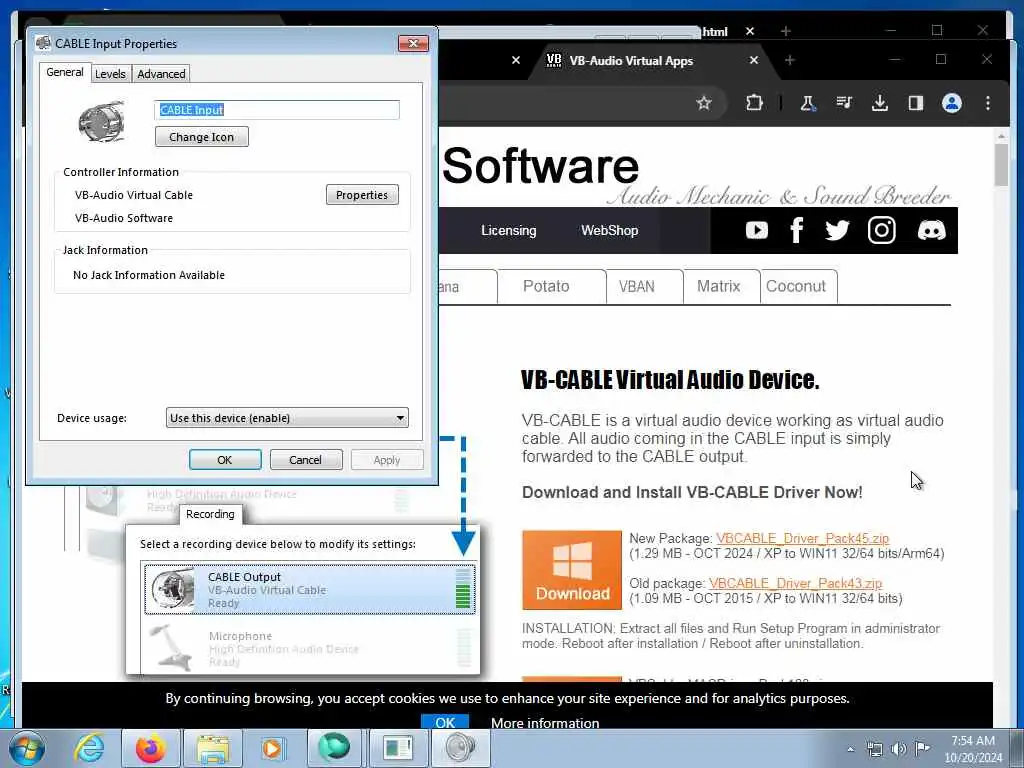Viewport: 1024px width, 768px height.
Task: Download VBCABLE_Driver_Pack45.zip link
Action: (802, 538)
